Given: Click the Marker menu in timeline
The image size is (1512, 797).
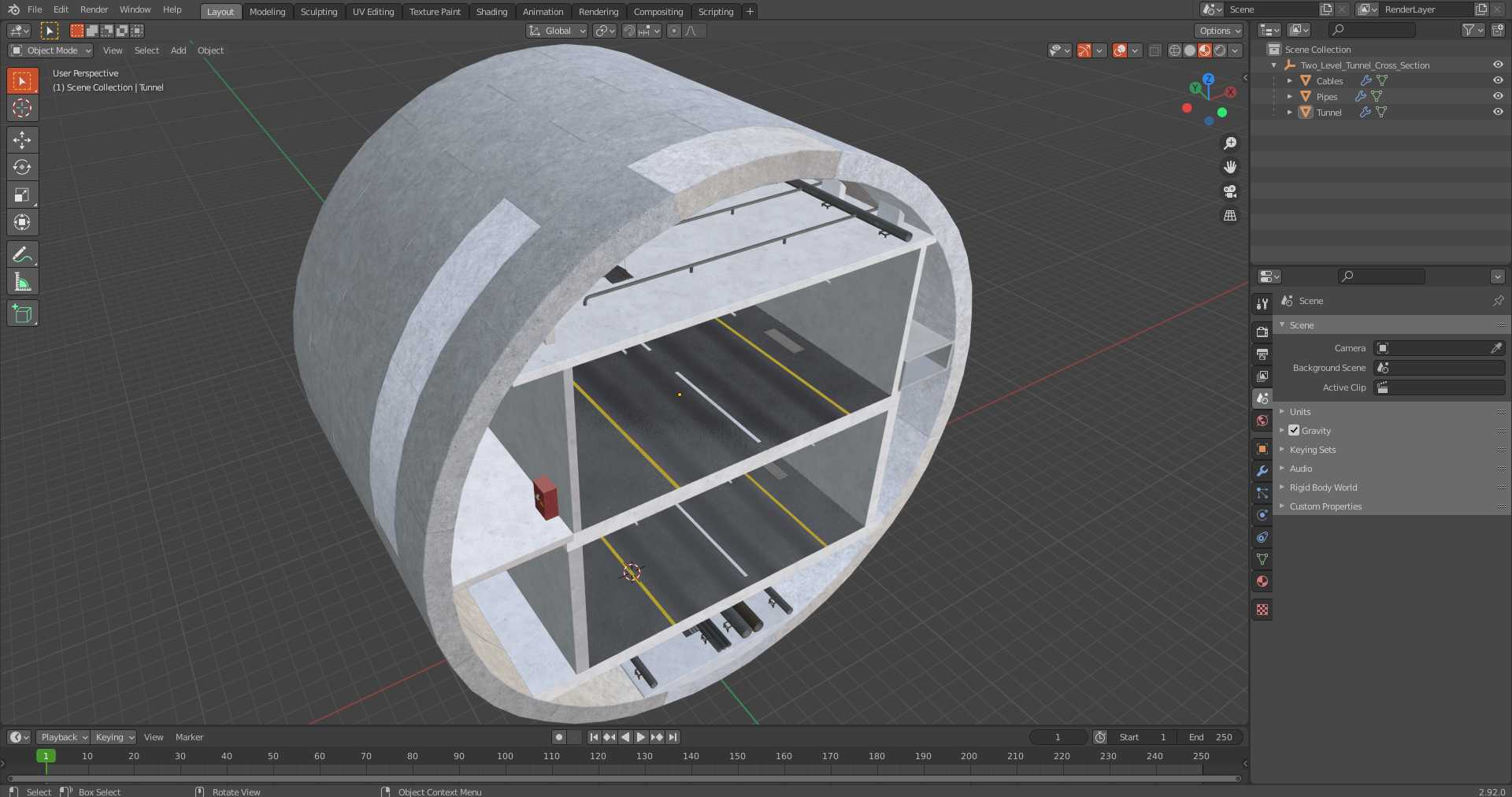Looking at the screenshot, I should (x=189, y=737).
